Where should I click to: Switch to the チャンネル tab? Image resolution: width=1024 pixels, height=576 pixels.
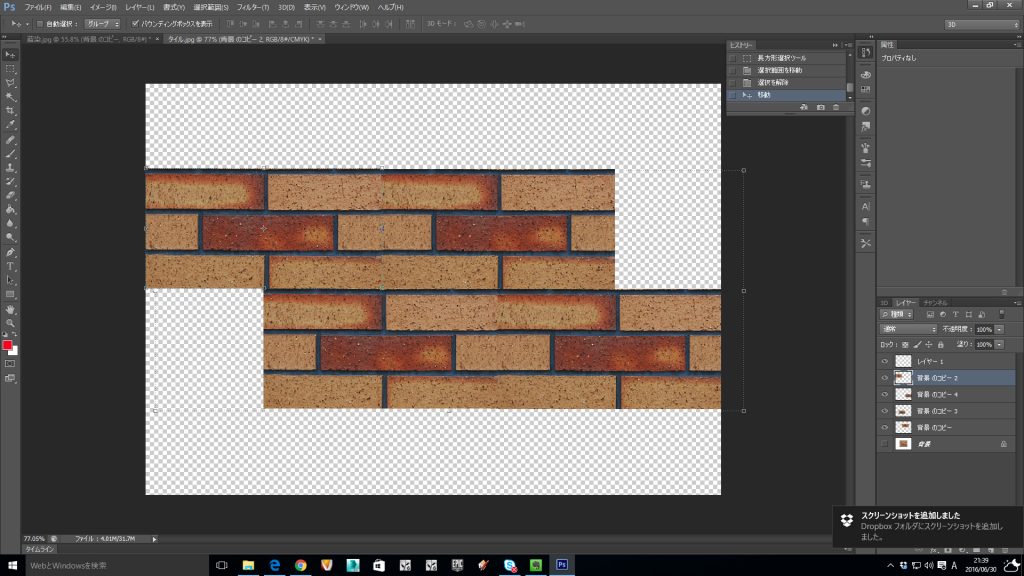pos(935,302)
